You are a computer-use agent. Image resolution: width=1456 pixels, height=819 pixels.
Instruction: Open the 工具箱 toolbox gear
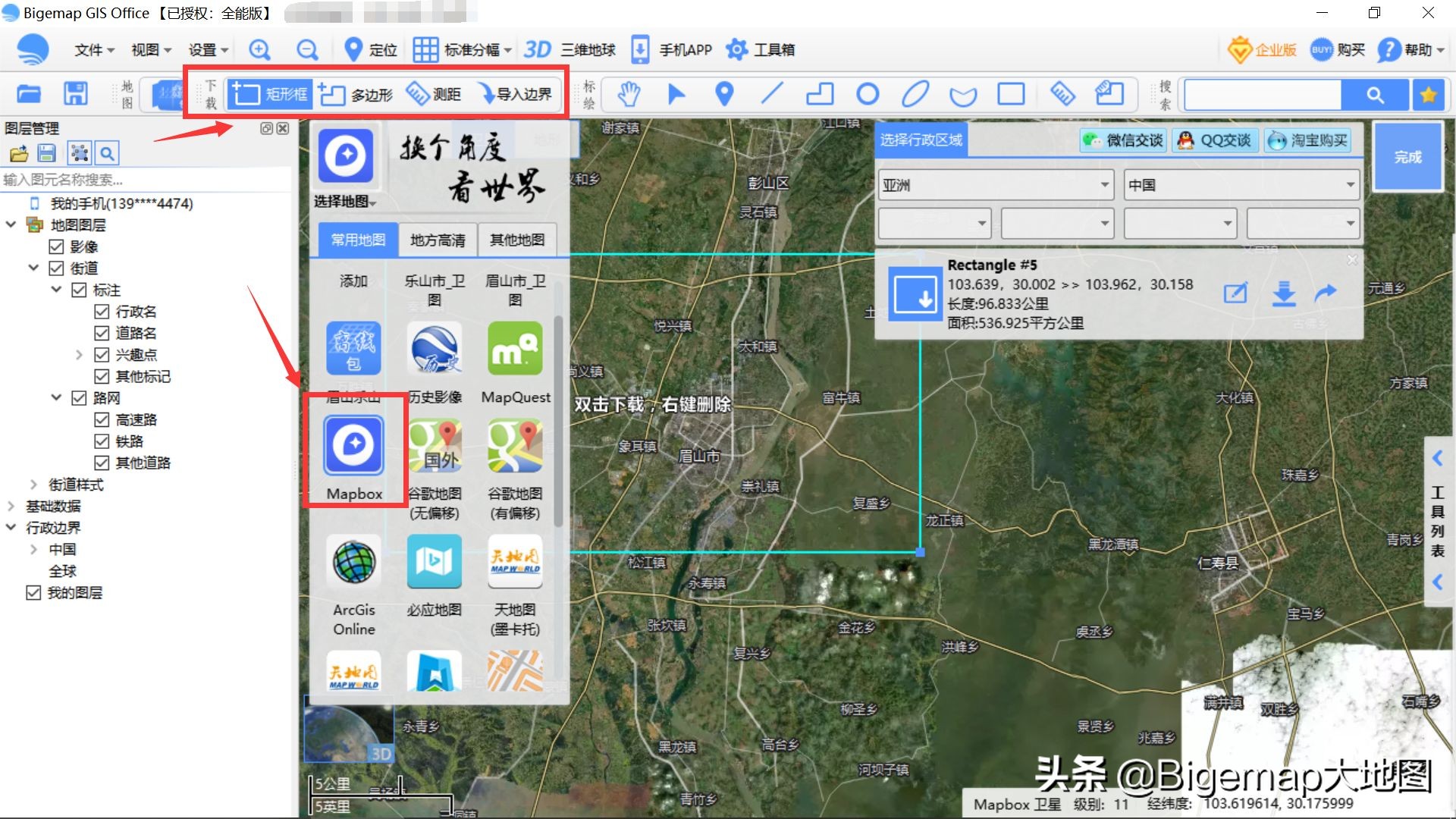(x=760, y=50)
